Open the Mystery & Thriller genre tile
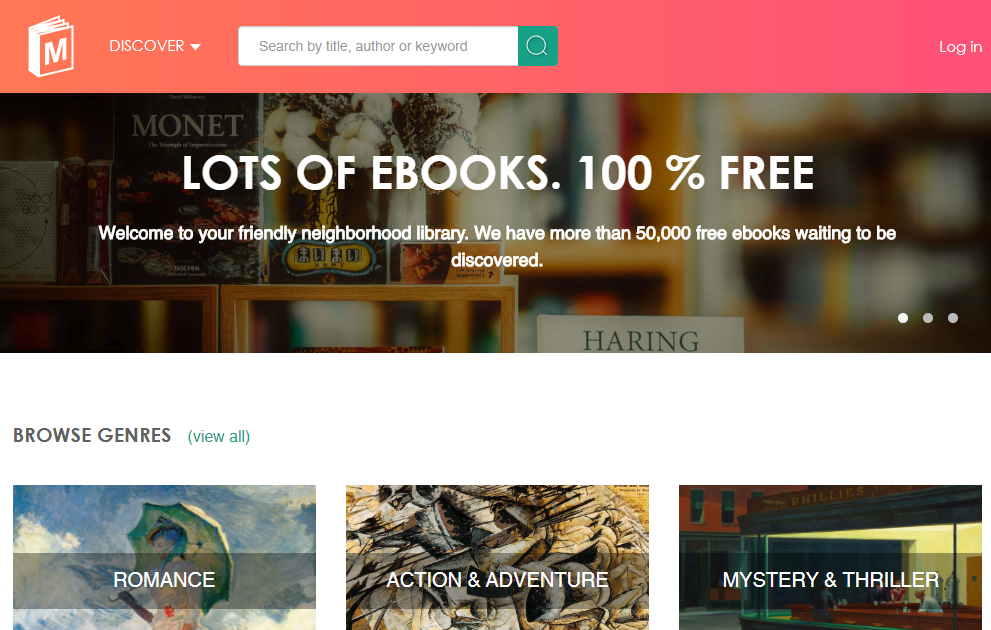 pos(830,557)
